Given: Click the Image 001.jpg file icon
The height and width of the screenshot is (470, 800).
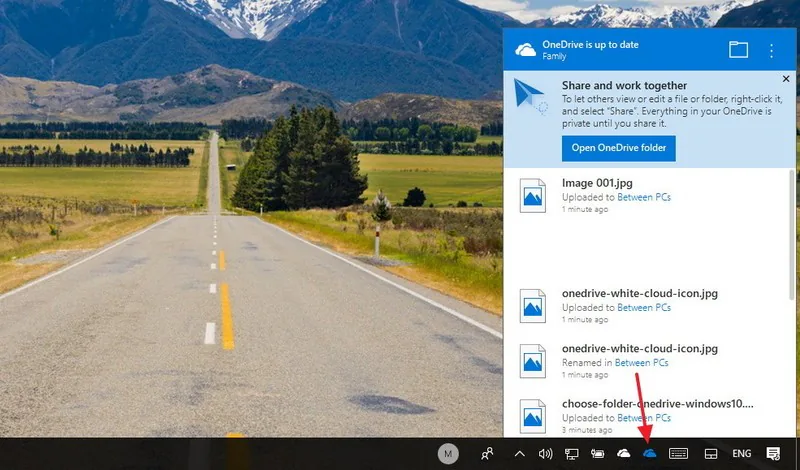Looking at the screenshot, I should tap(532, 195).
